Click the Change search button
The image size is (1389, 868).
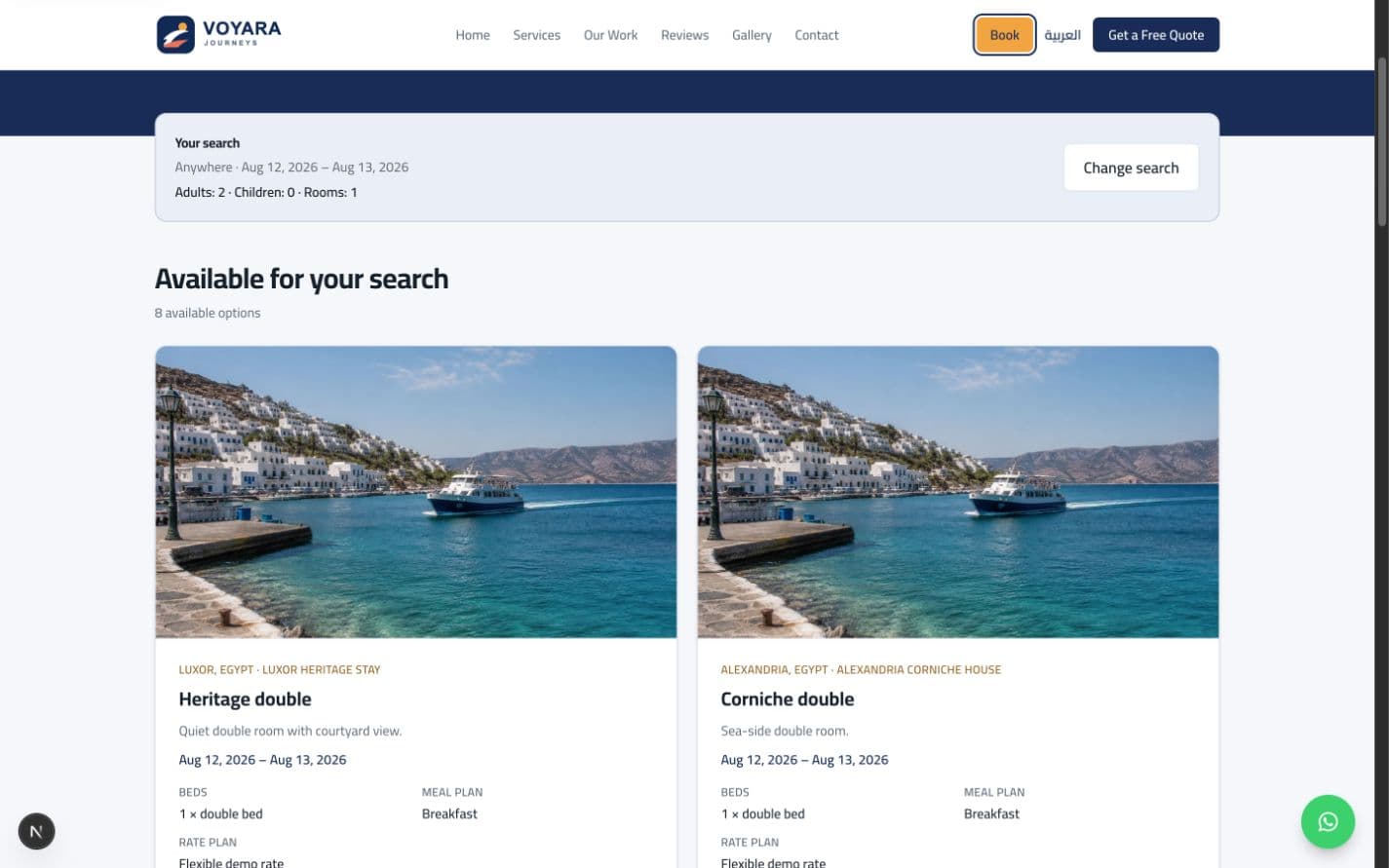click(x=1131, y=168)
